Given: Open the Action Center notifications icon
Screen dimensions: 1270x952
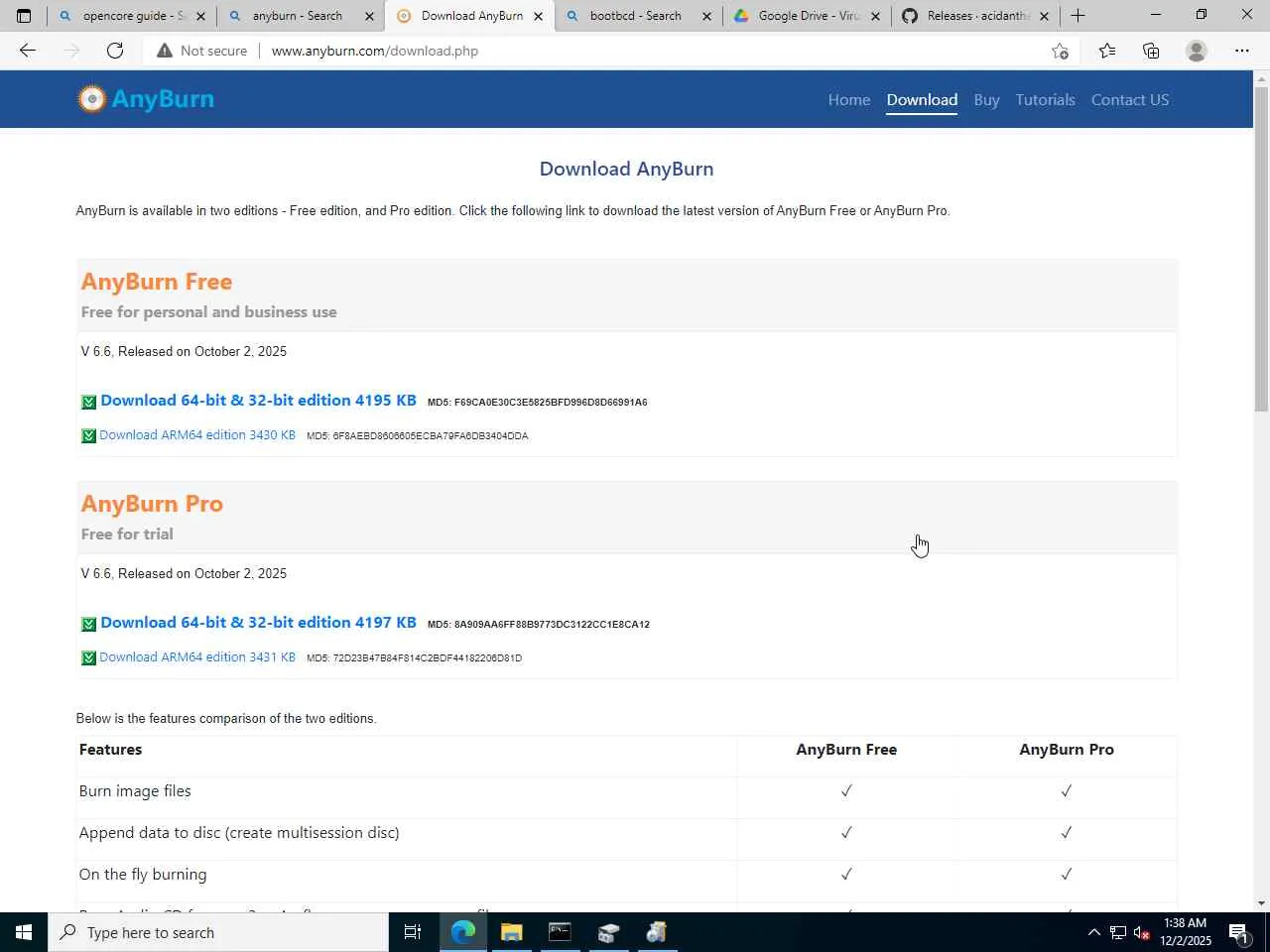Looking at the screenshot, I should tap(1238, 932).
